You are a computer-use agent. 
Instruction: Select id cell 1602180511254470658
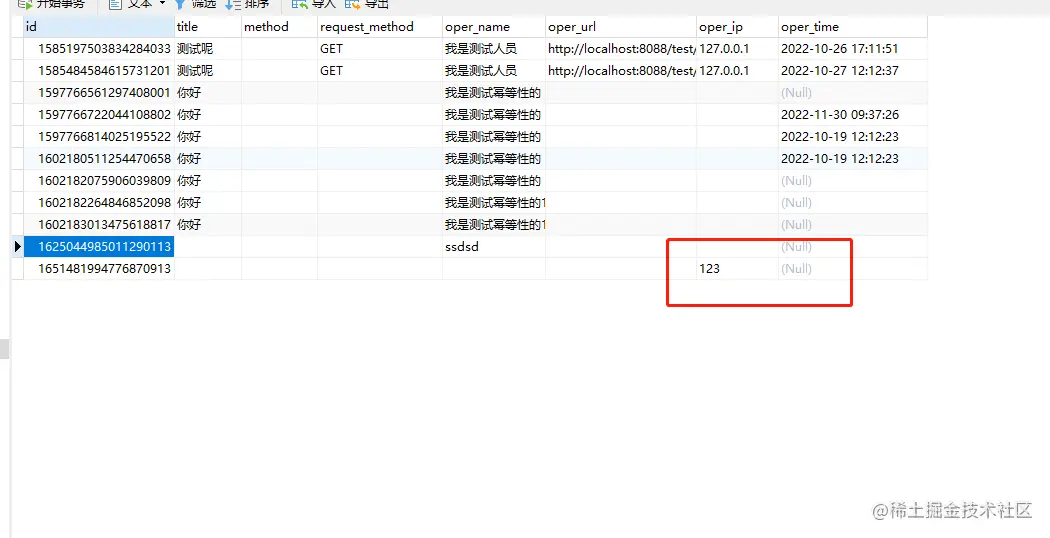pyautogui.click(x=98, y=159)
